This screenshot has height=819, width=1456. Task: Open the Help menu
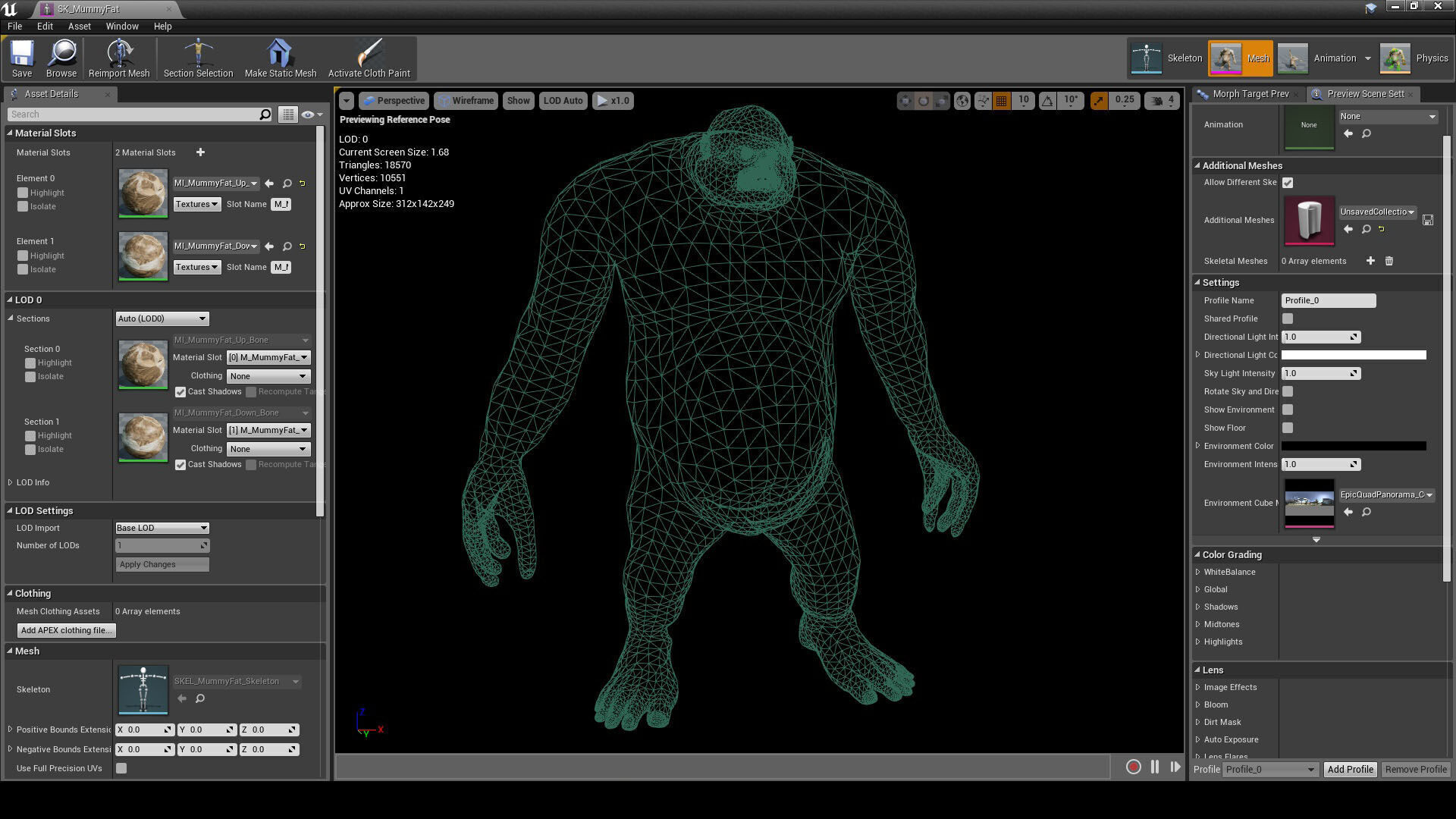(x=162, y=26)
